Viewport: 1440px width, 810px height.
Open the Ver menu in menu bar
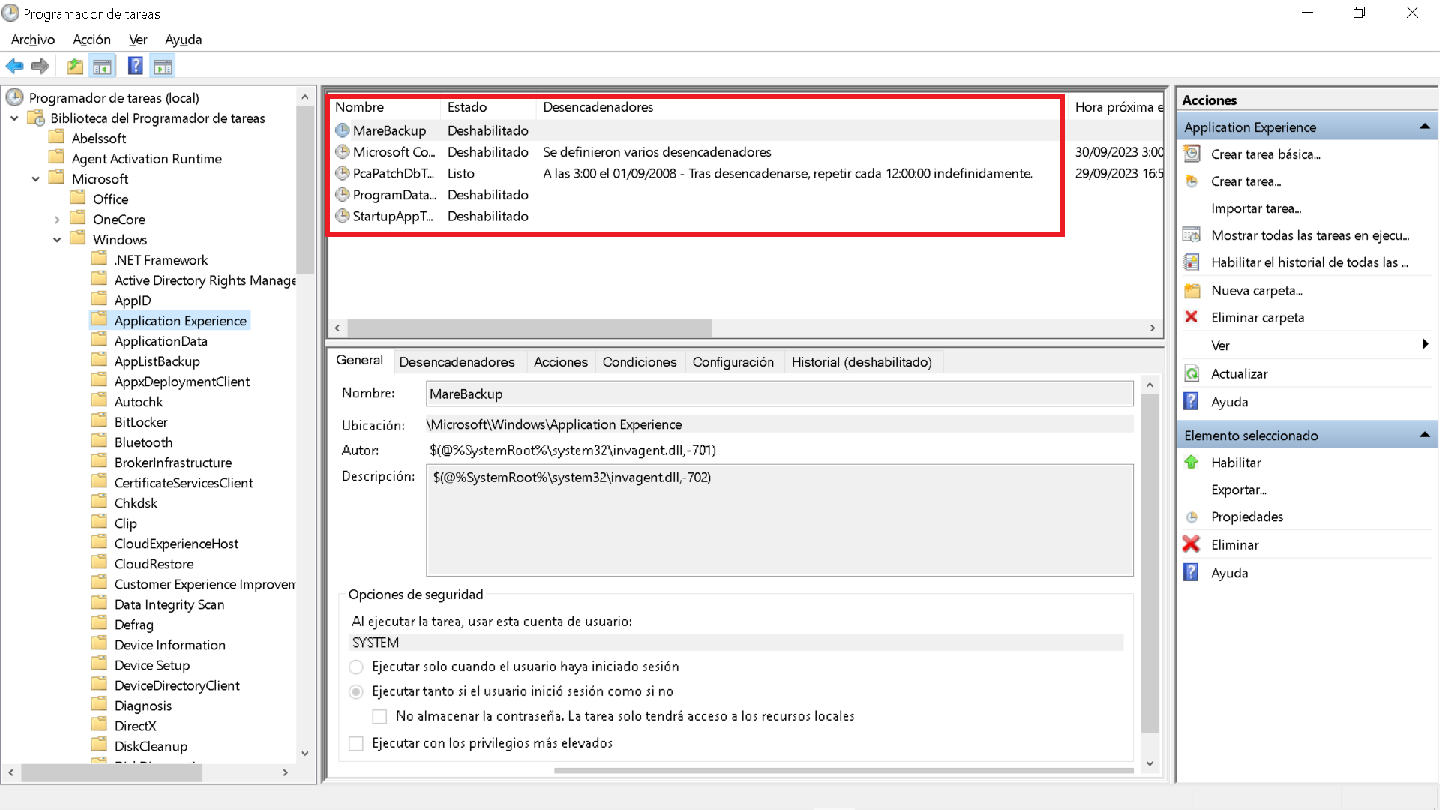pyautogui.click(x=139, y=39)
